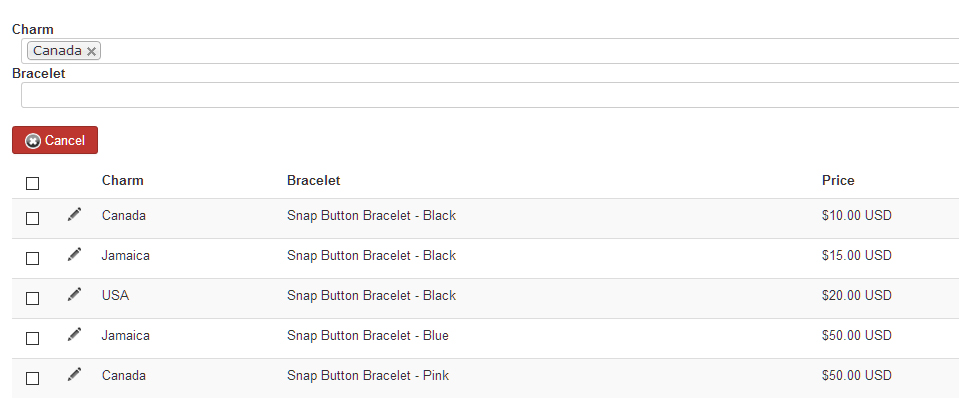Remove the Canada tag from Charm filter
Viewport: 959px width, 413px height.
(x=91, y=51)
